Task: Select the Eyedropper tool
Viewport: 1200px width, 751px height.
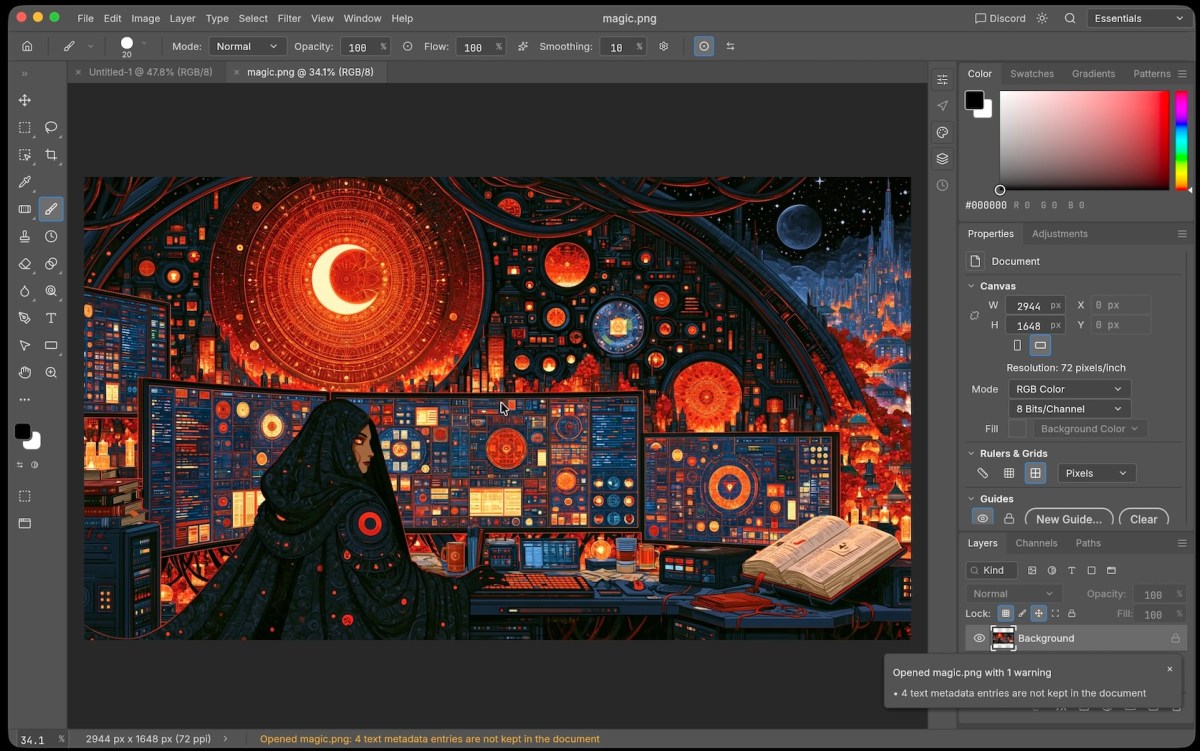Action: coord(25,182)
